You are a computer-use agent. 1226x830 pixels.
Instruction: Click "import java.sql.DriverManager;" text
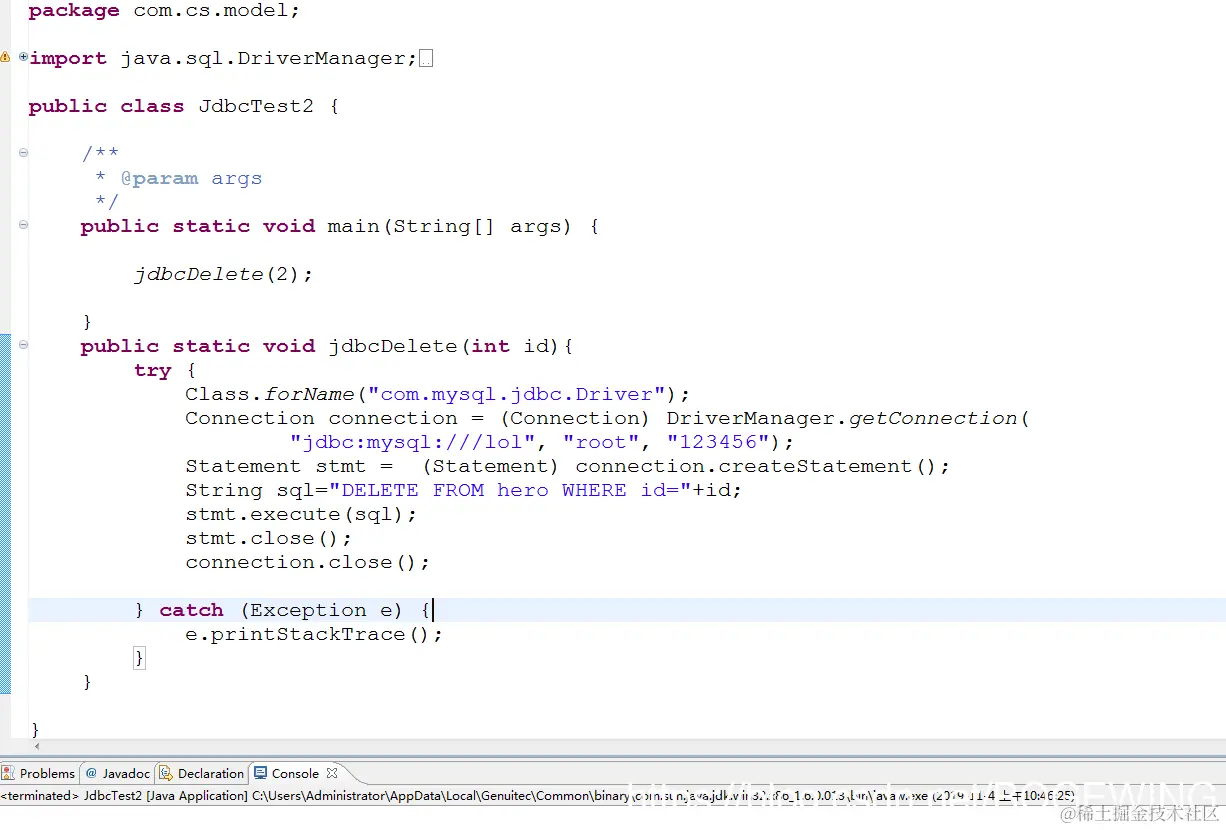point(223,58)
